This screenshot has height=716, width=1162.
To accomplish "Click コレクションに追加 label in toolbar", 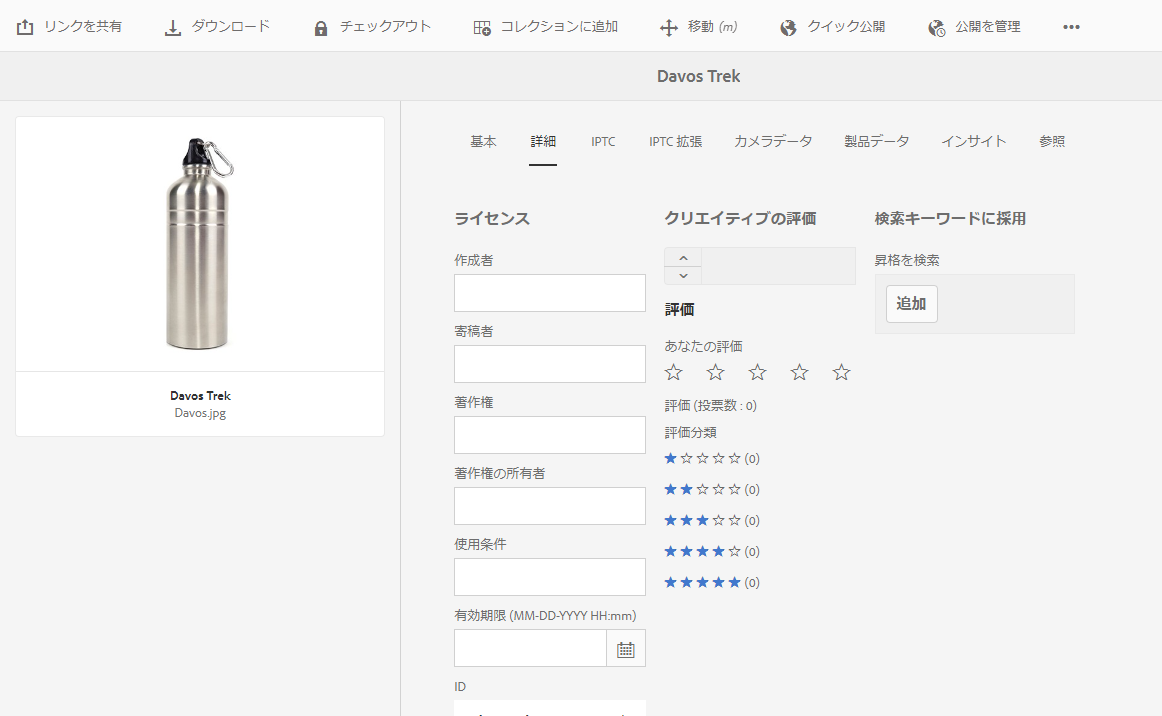I will pyautogui.click(x=559, y=27).
